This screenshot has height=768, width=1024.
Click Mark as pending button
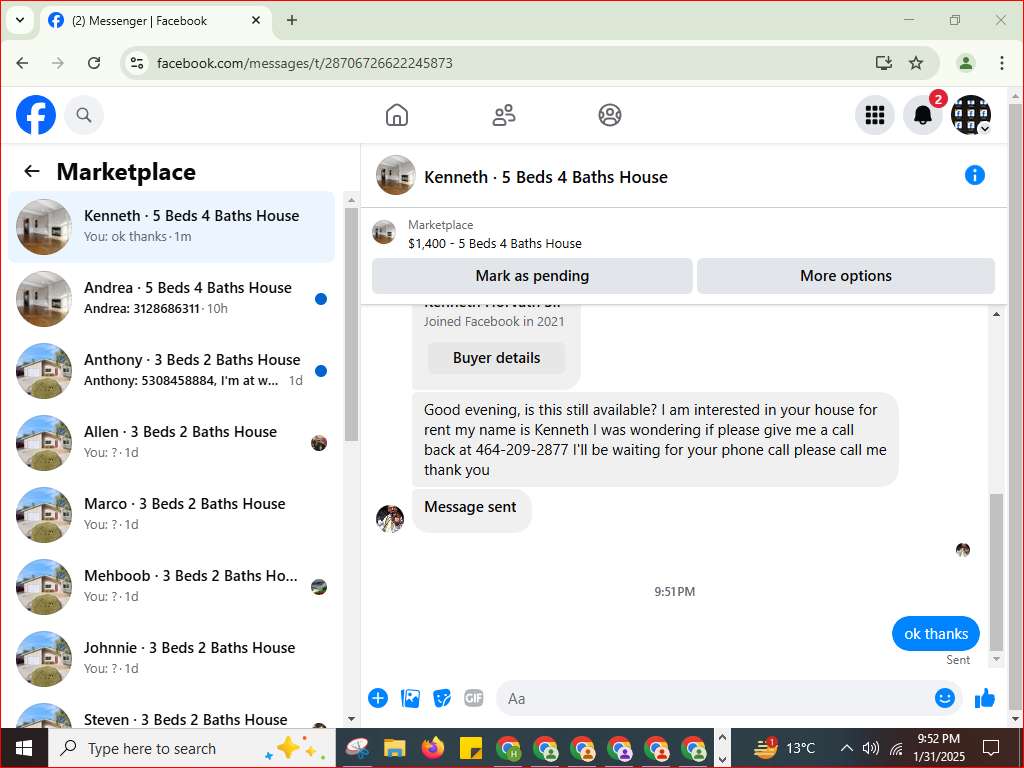coord(532,276)
